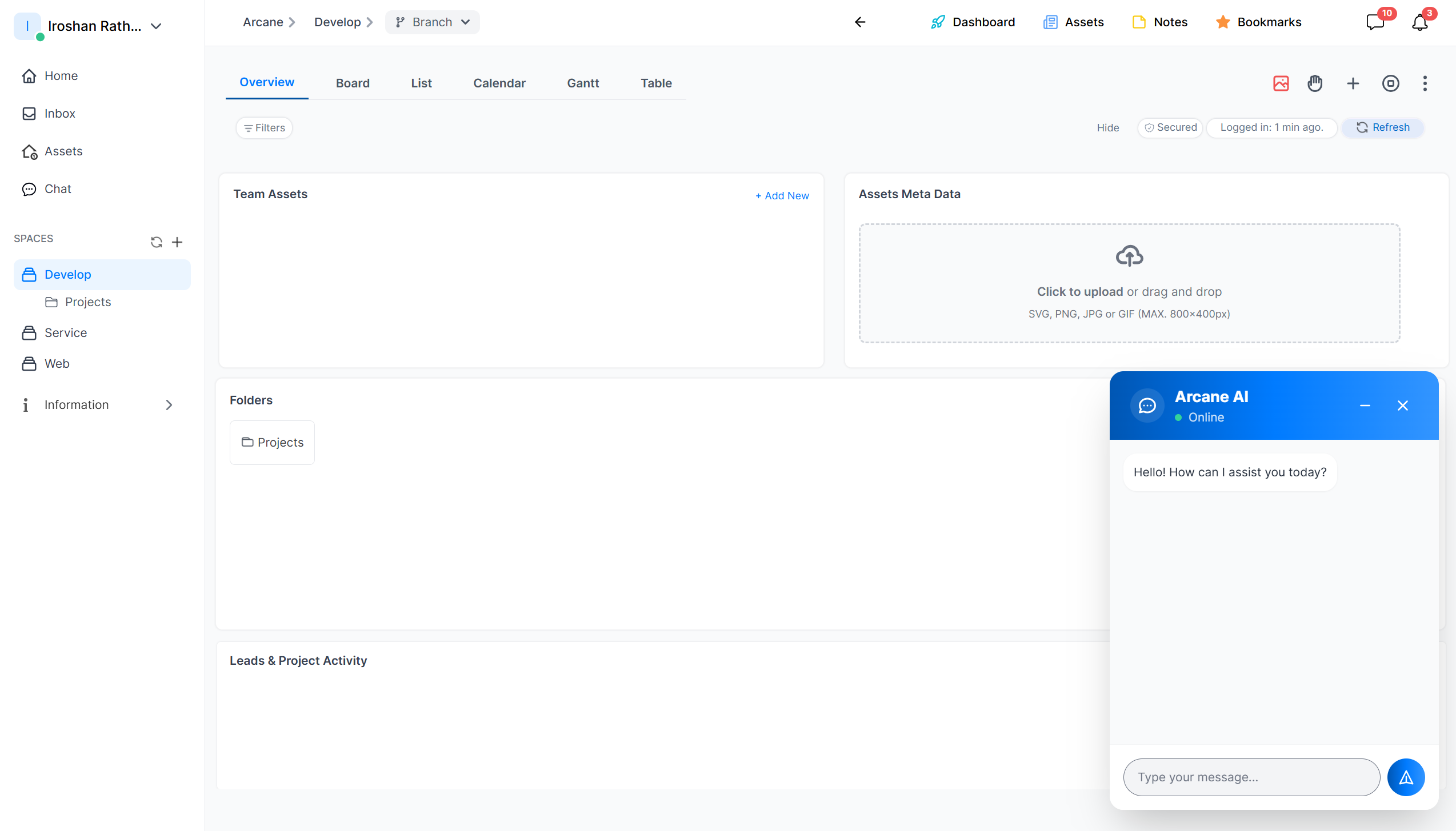This screenshot has width=1456, height=831.
Task: Open the chat messages icon with badge
Action: (x=1375, y=23)
